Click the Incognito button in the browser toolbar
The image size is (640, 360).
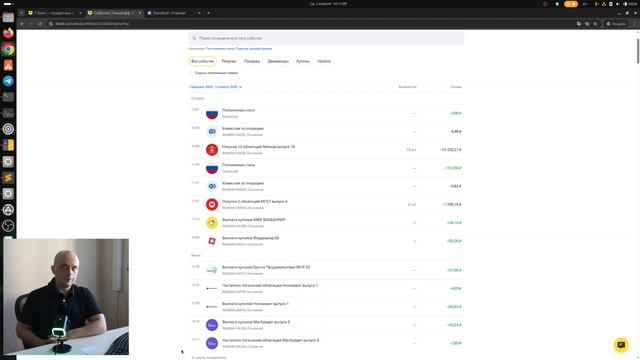(x=616, y=24)
